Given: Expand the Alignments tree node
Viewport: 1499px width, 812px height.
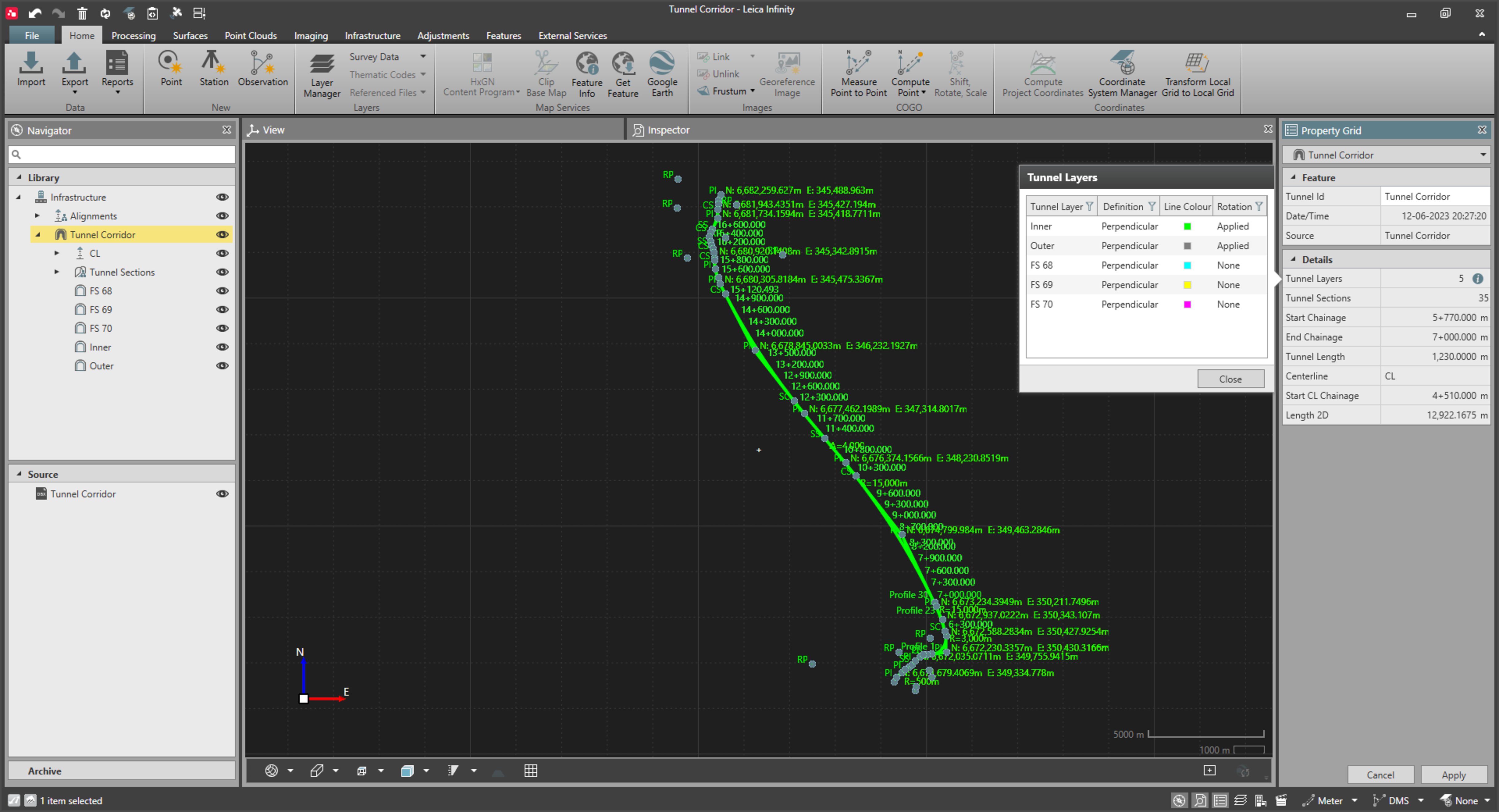Looking at the screenshot, I should click(x=37, y=216).
